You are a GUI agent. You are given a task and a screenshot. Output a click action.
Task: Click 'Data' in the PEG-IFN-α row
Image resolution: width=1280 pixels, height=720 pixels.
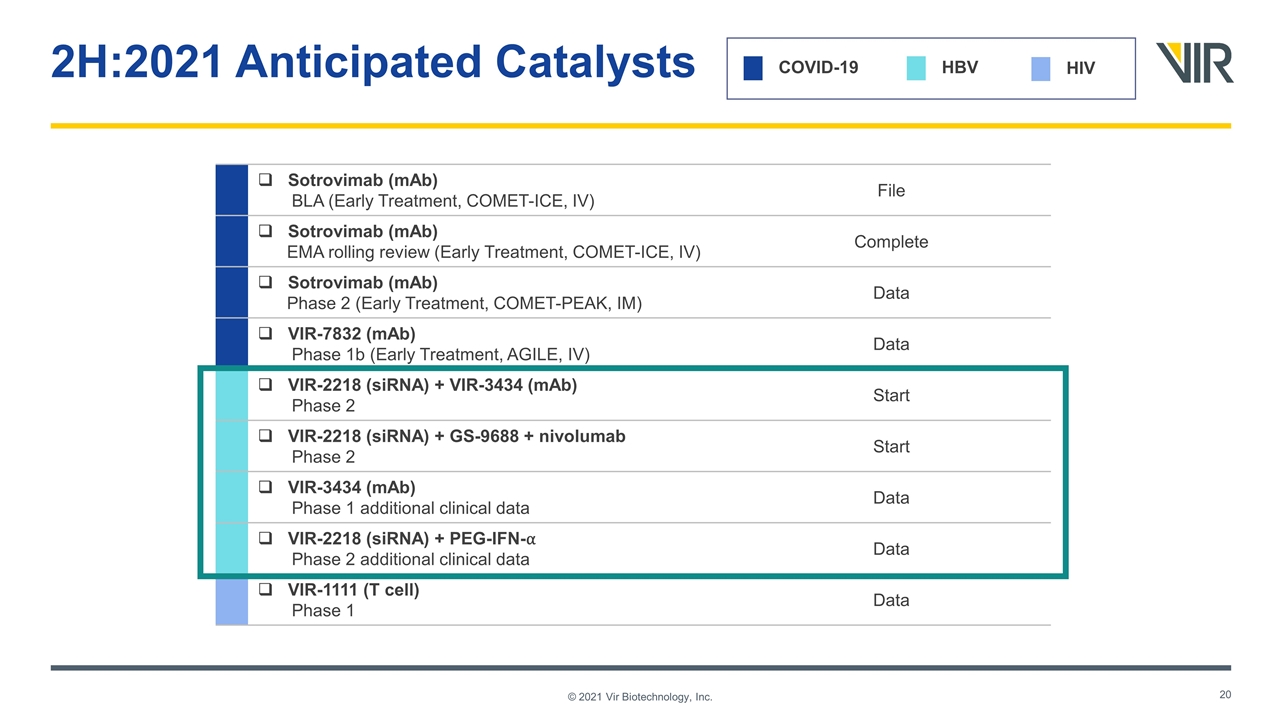point(891,549)
